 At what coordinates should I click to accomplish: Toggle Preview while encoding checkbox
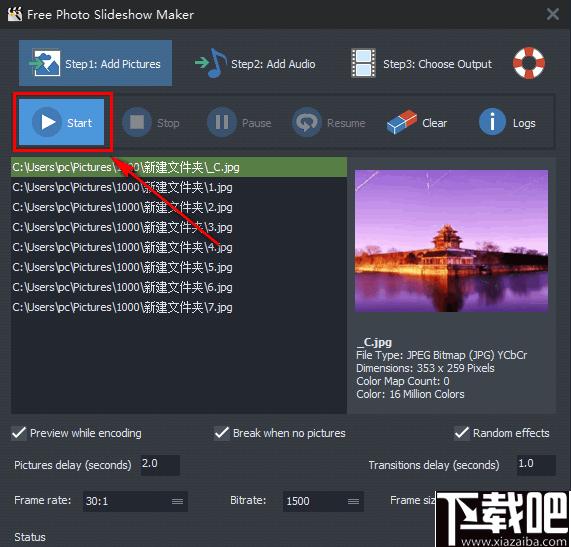pyautogui.click(x=19, y=433)
